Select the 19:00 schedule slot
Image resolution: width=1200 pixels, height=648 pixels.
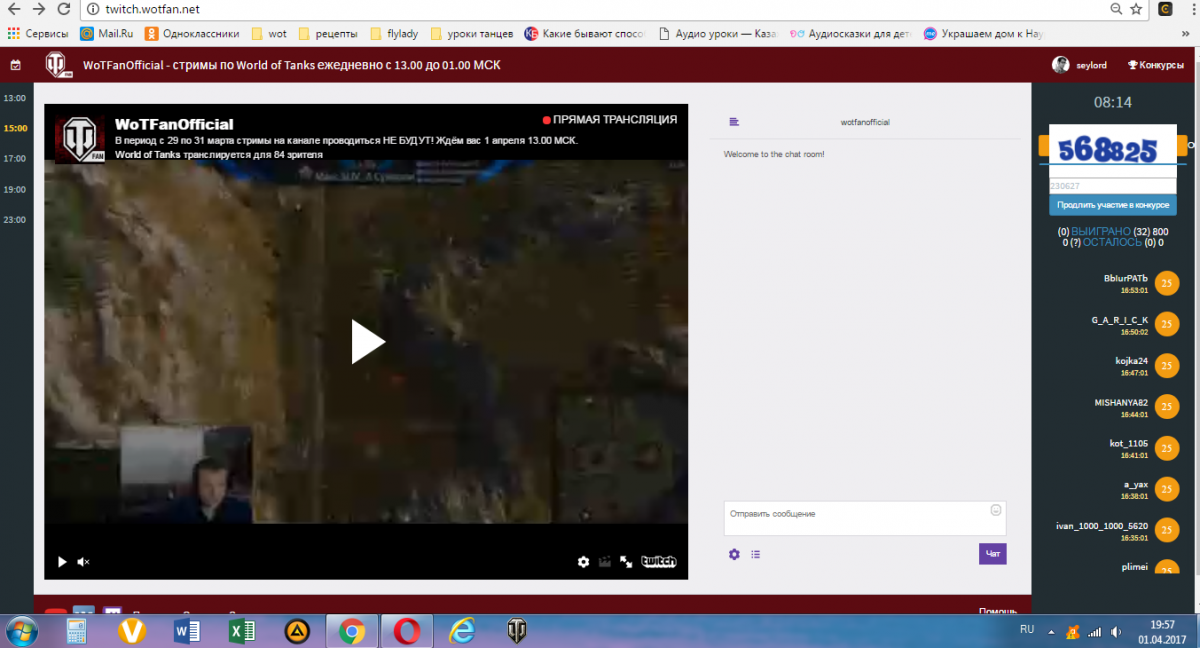point(14,189)
